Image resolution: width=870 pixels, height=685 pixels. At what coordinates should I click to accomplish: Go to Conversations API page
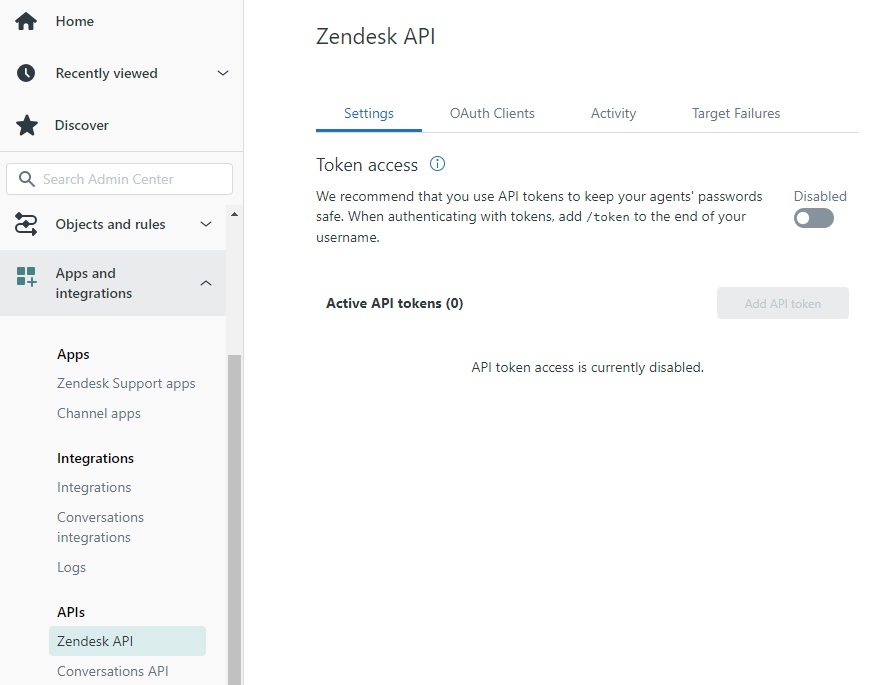pyautogui.click(x=112, y=671)
